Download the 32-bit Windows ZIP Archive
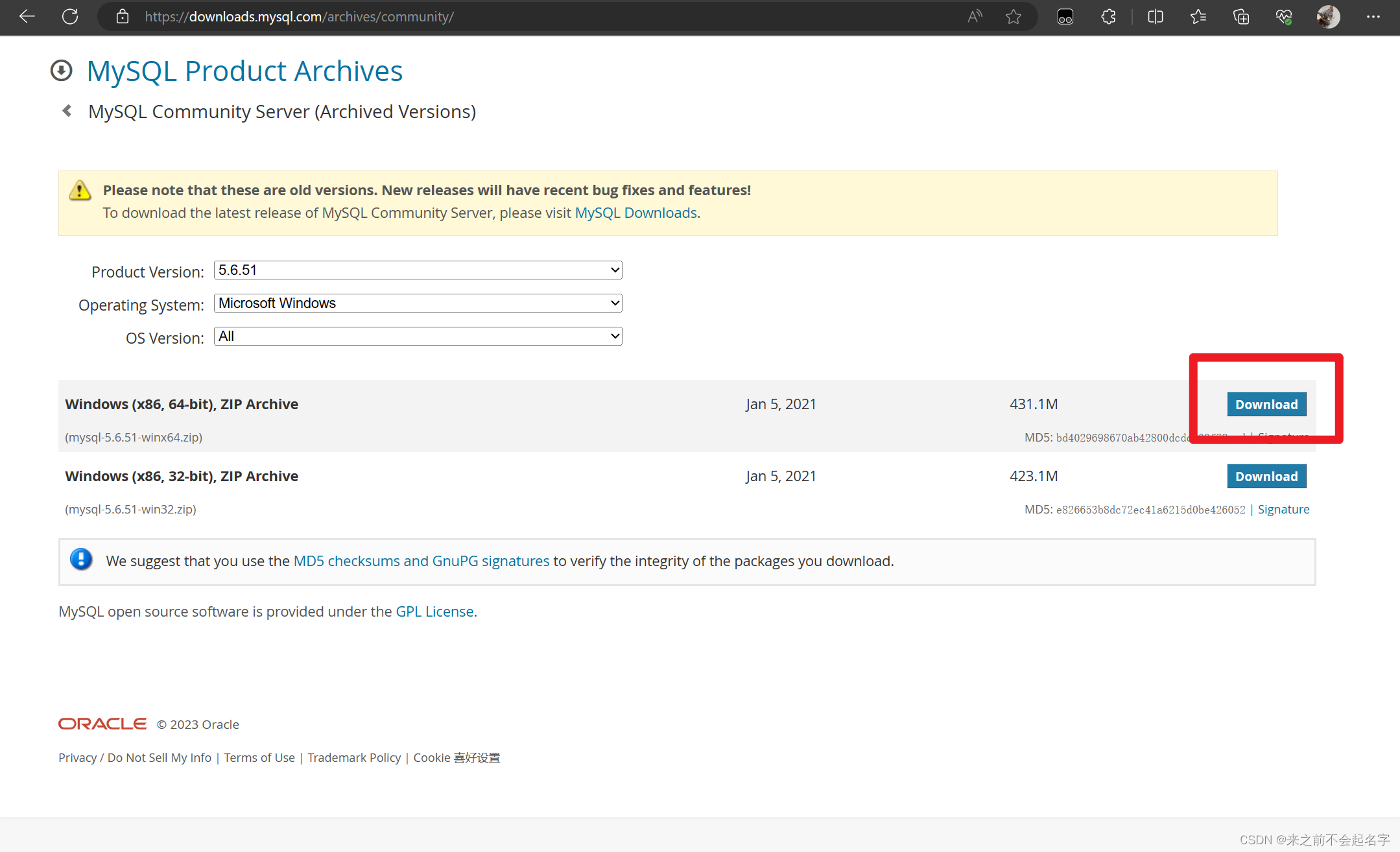Image resolution: width=1400 pixels, height=852 pixels. click(1266, 477)
